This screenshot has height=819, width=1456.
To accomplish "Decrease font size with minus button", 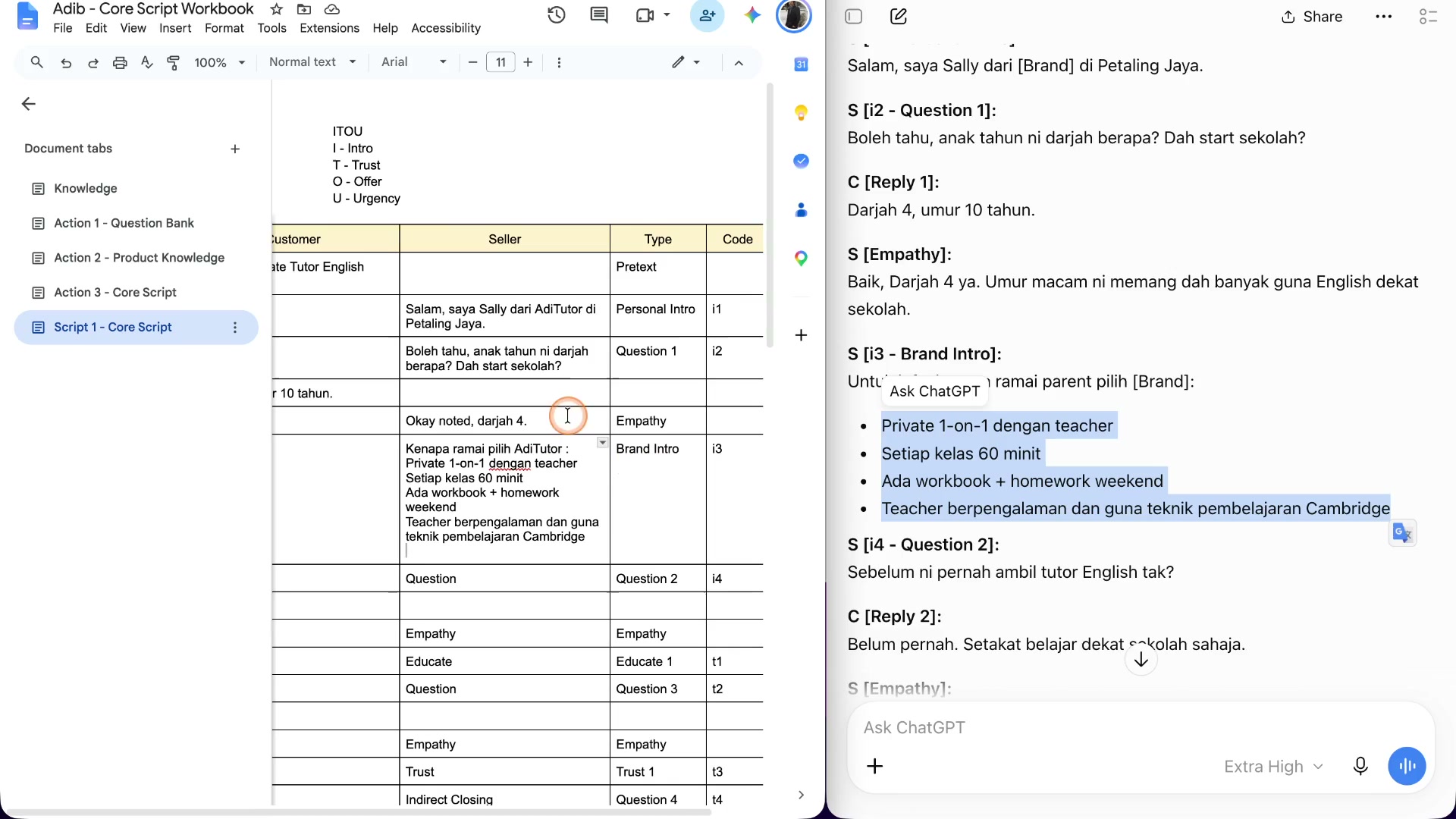I will tap(472, 62).
